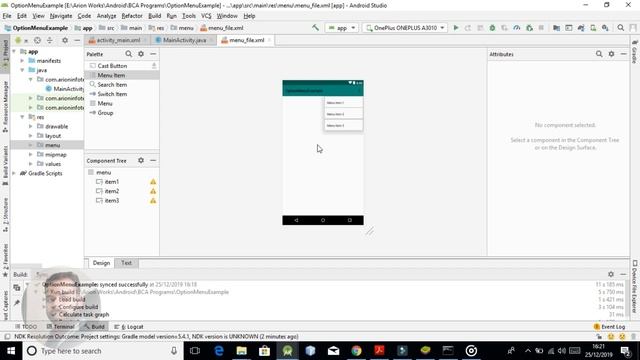Image resolution: width=640 pixels, height=360 pixels.
Task: Click first menu item in phone preview
Action: pyautogui.click(x=344, y=102)
